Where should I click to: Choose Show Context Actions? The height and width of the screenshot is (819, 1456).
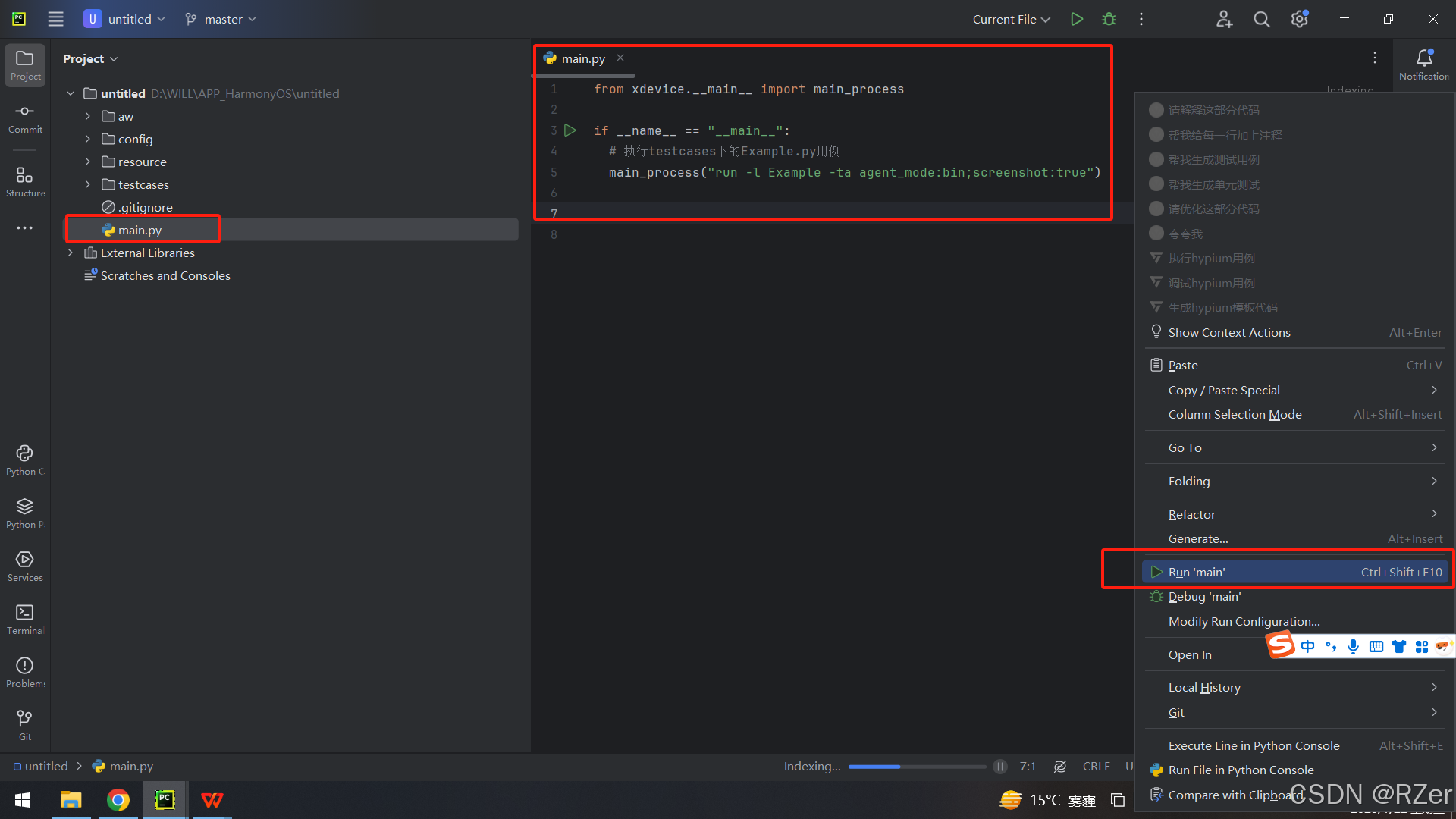(1294, 332)
